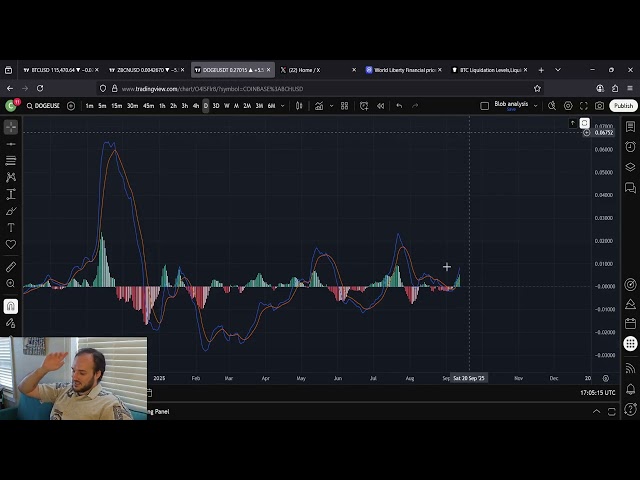The image size is (640, 480).
Task: Click the zoom in tool
Action: click(11, 284)
